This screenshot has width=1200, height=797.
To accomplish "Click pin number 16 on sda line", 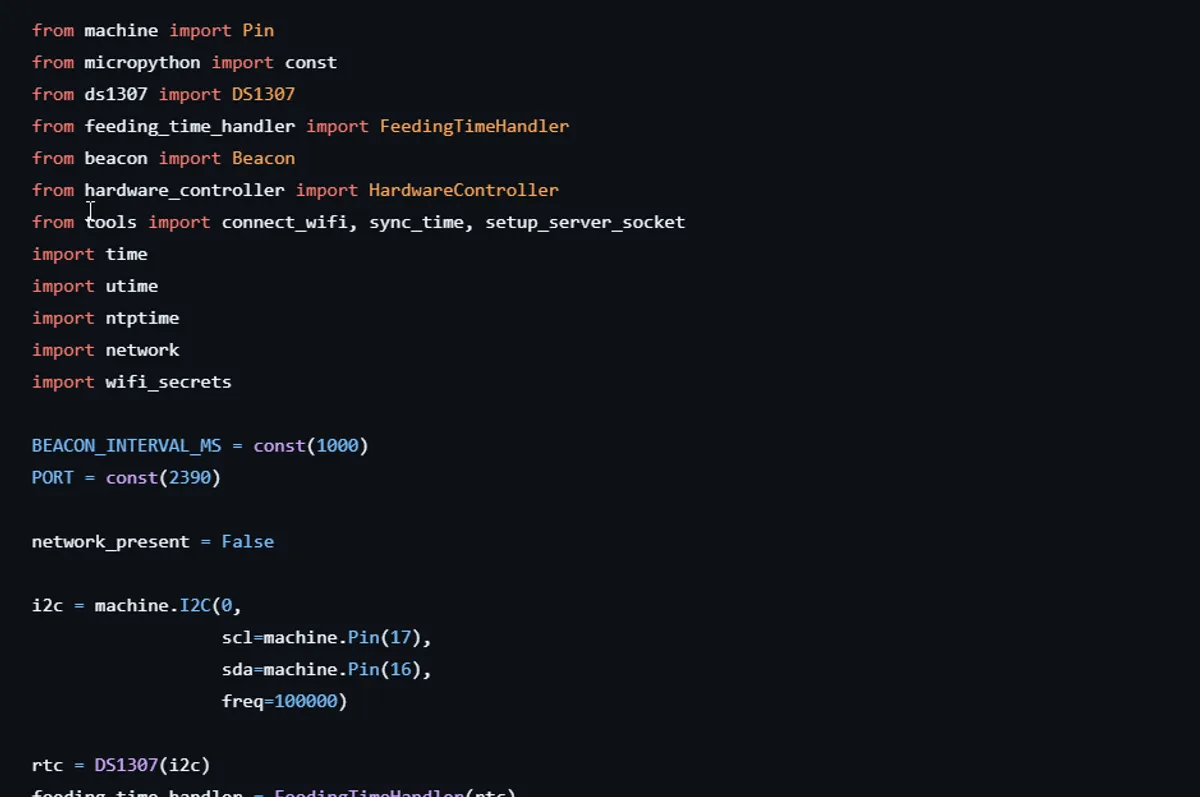I will pos(400,670).
